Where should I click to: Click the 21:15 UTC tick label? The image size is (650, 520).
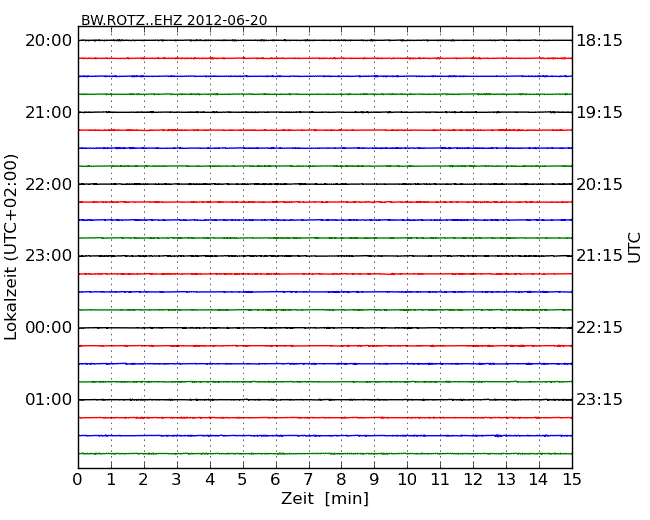pos(599,256)
